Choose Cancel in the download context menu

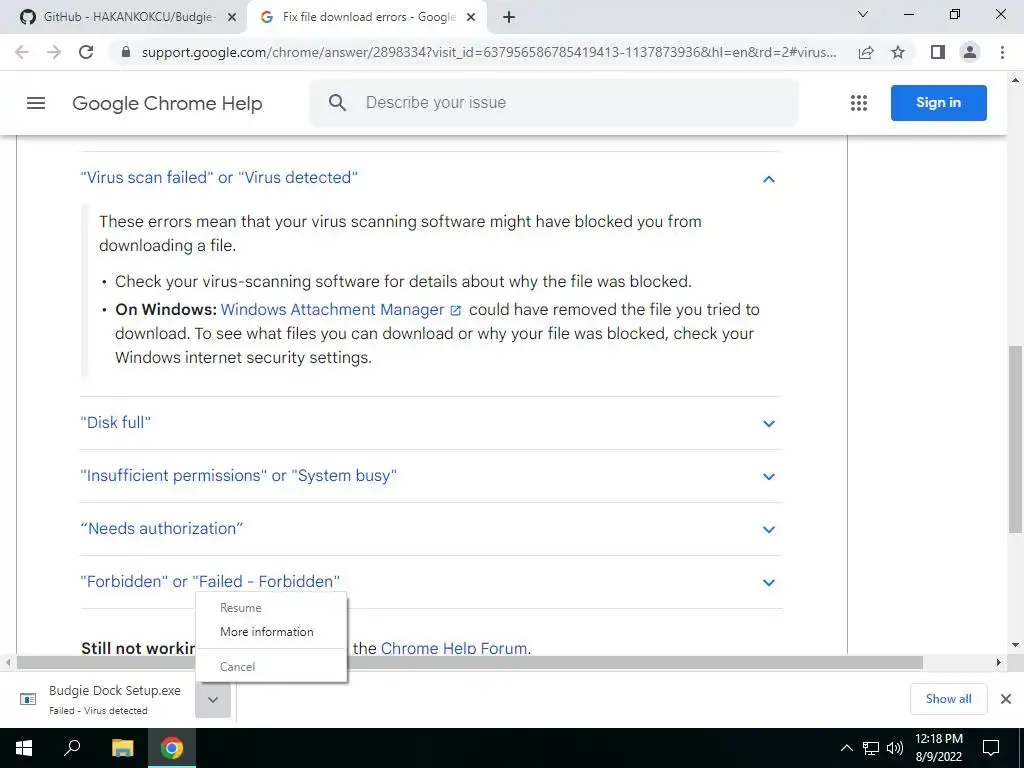271,666
